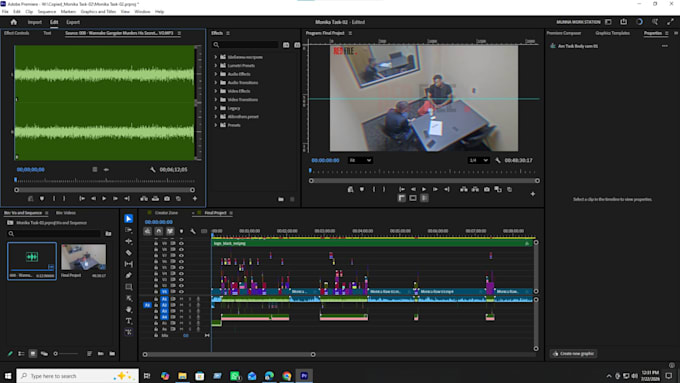Toggle V1 track targeting button
Image resolution: width=680 pixels, height=383 pixels.
[x=164, y=291]
